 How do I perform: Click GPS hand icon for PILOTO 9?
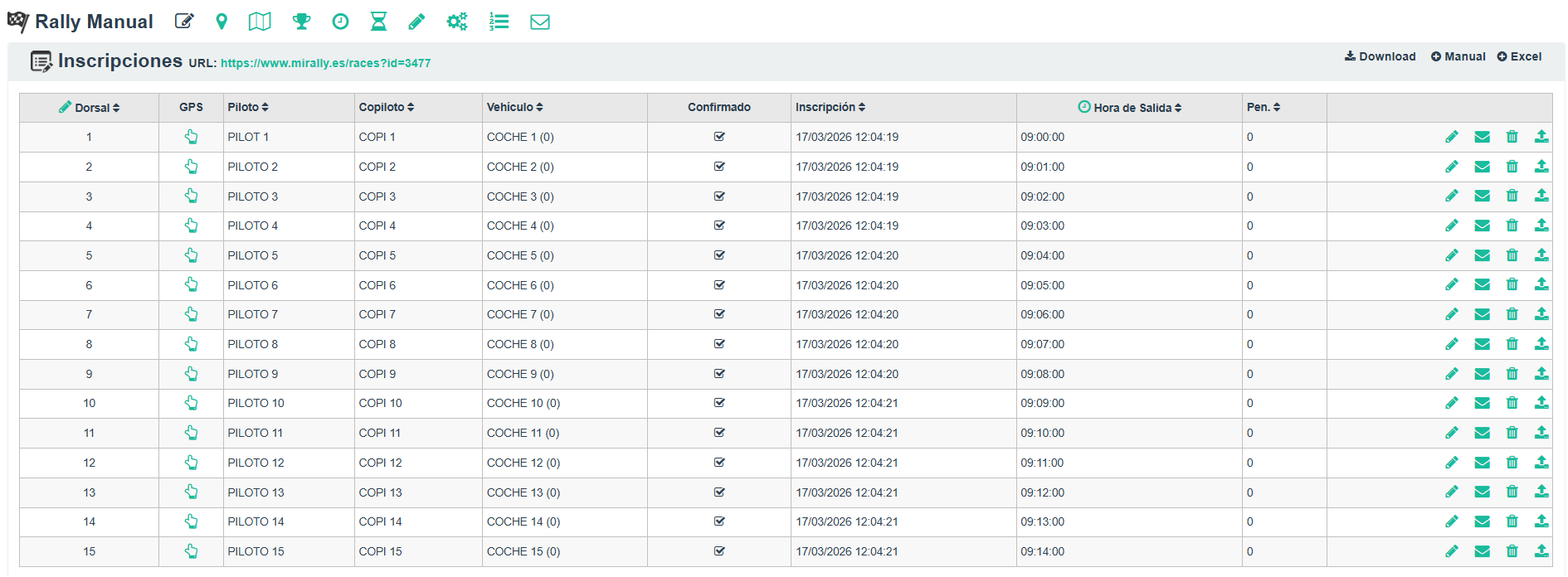(191, 374)
